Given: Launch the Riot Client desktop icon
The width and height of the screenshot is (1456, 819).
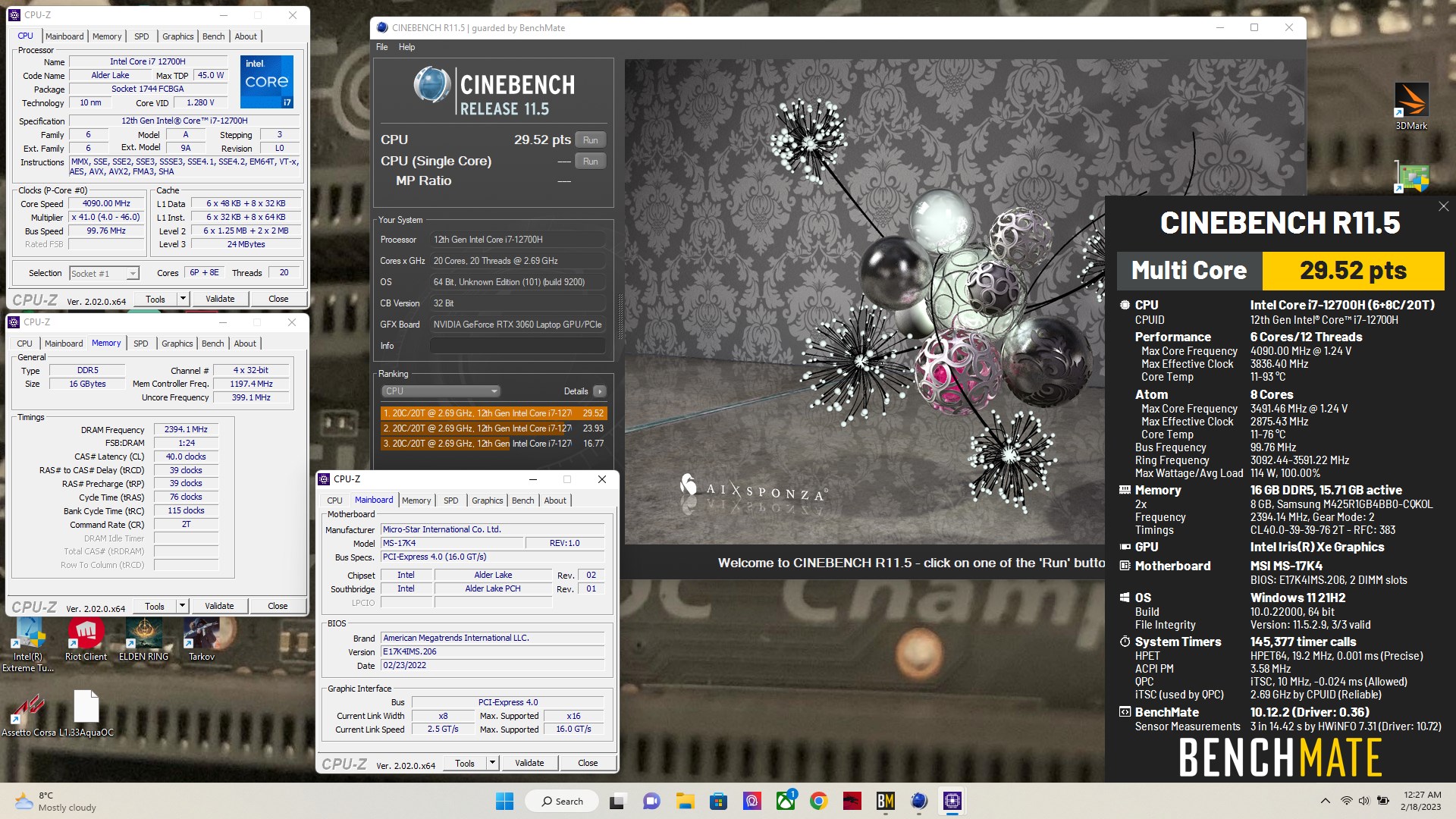Looking at the screenshot, I should 86,639.
